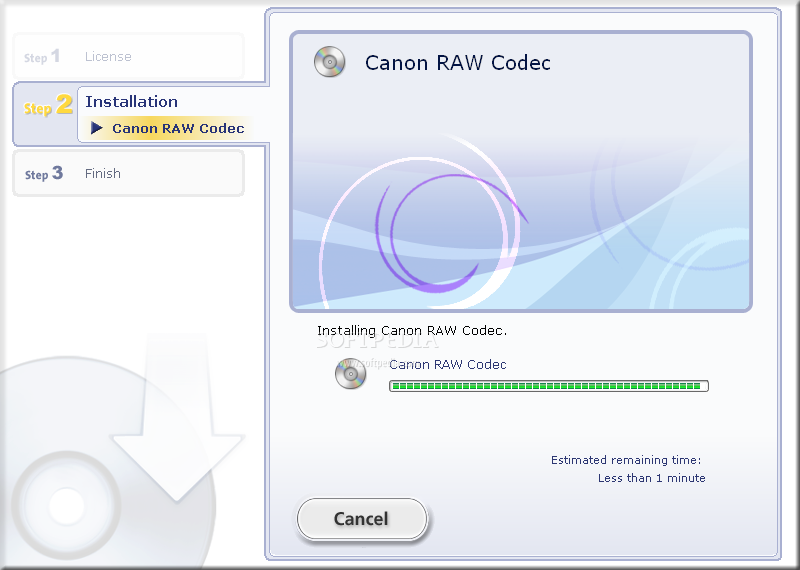Click the green installation progress bar
The image size is (800, 570).
point(548,386)
